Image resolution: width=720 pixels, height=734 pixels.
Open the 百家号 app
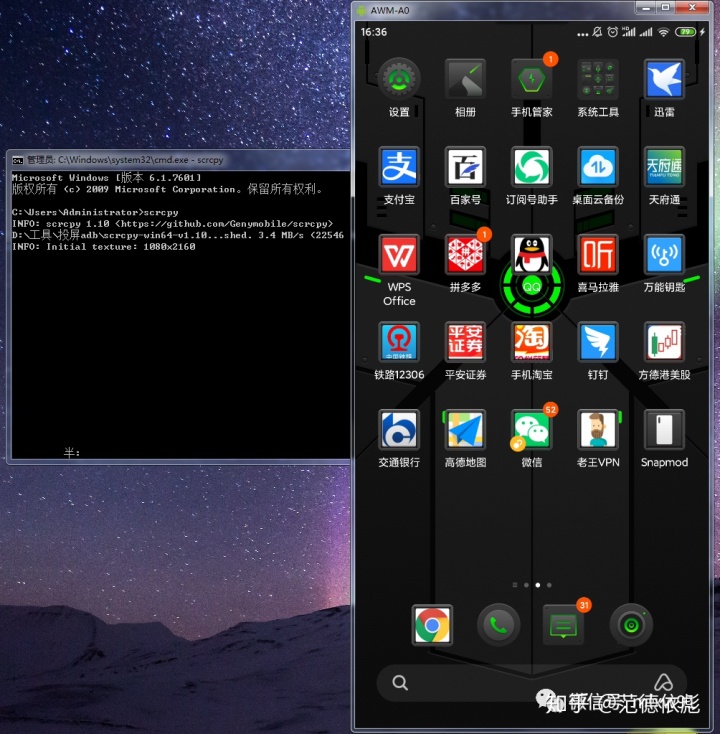(465, 167)
